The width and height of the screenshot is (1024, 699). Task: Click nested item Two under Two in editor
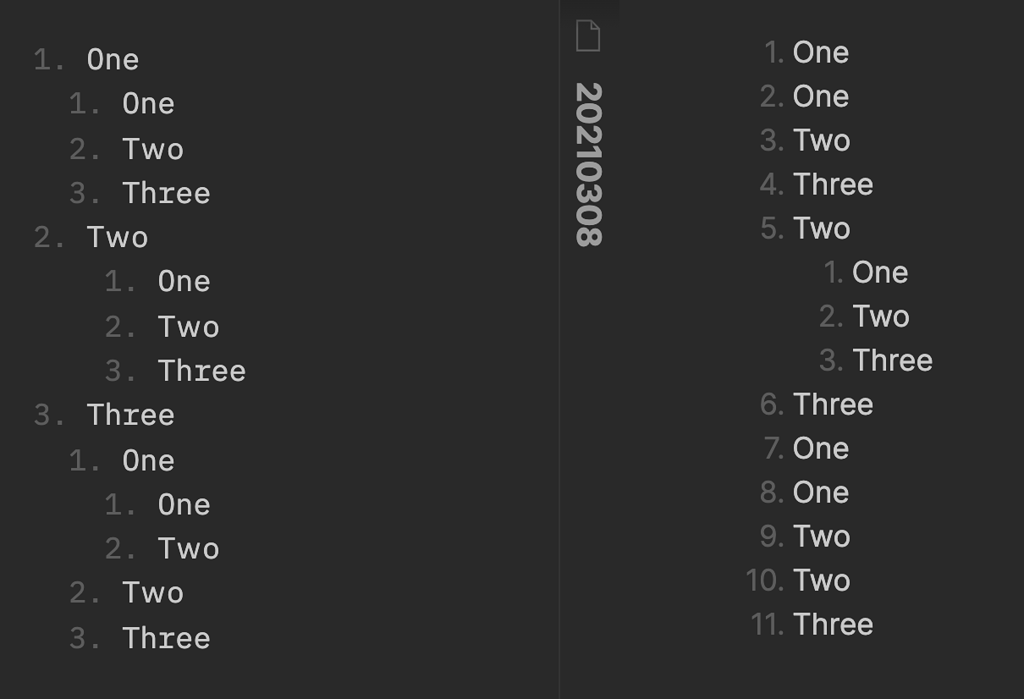[188, 326]
